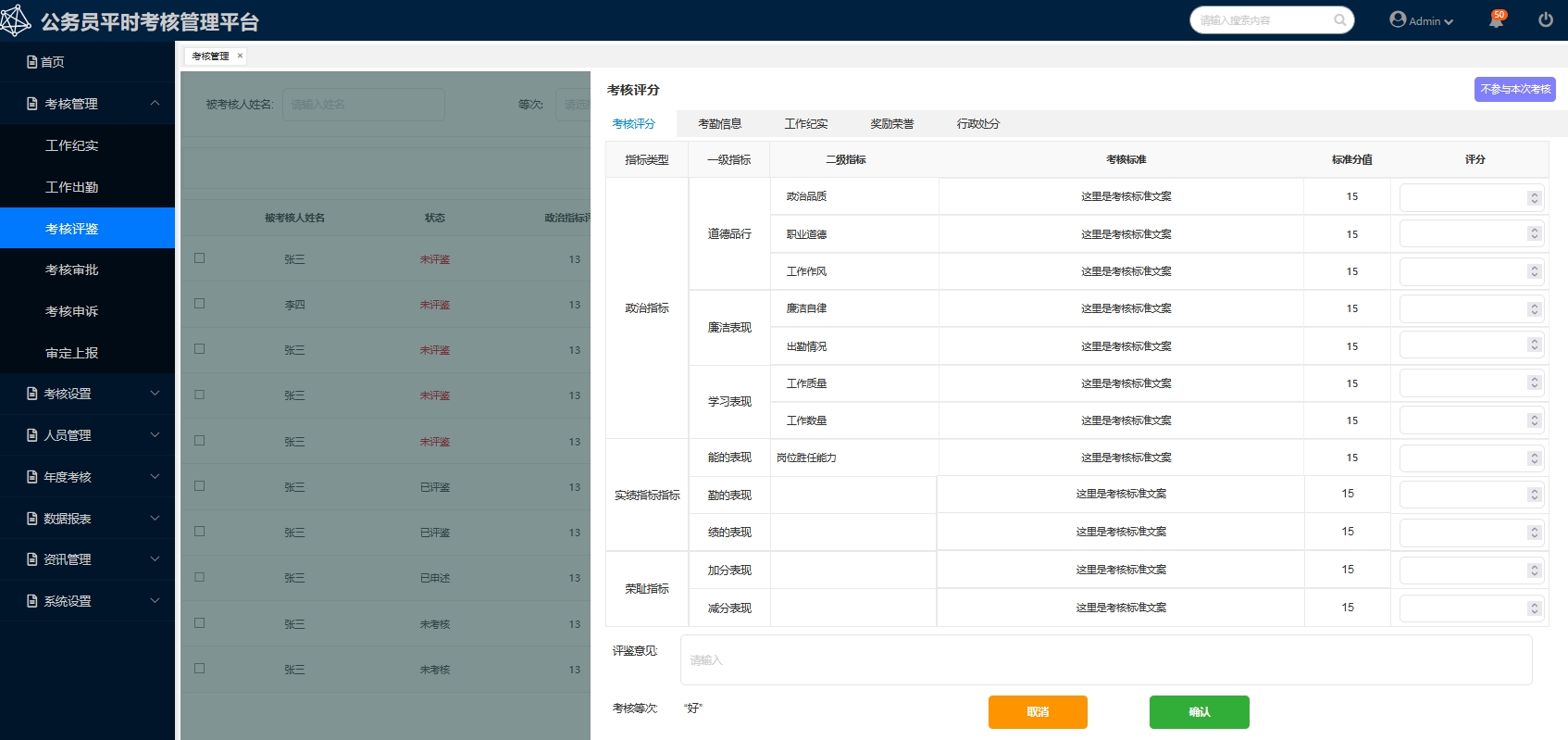Screen dimensions: 1568x740
Task: Click the 被考核人姓名 name input
Action: (x=364, y=105)
